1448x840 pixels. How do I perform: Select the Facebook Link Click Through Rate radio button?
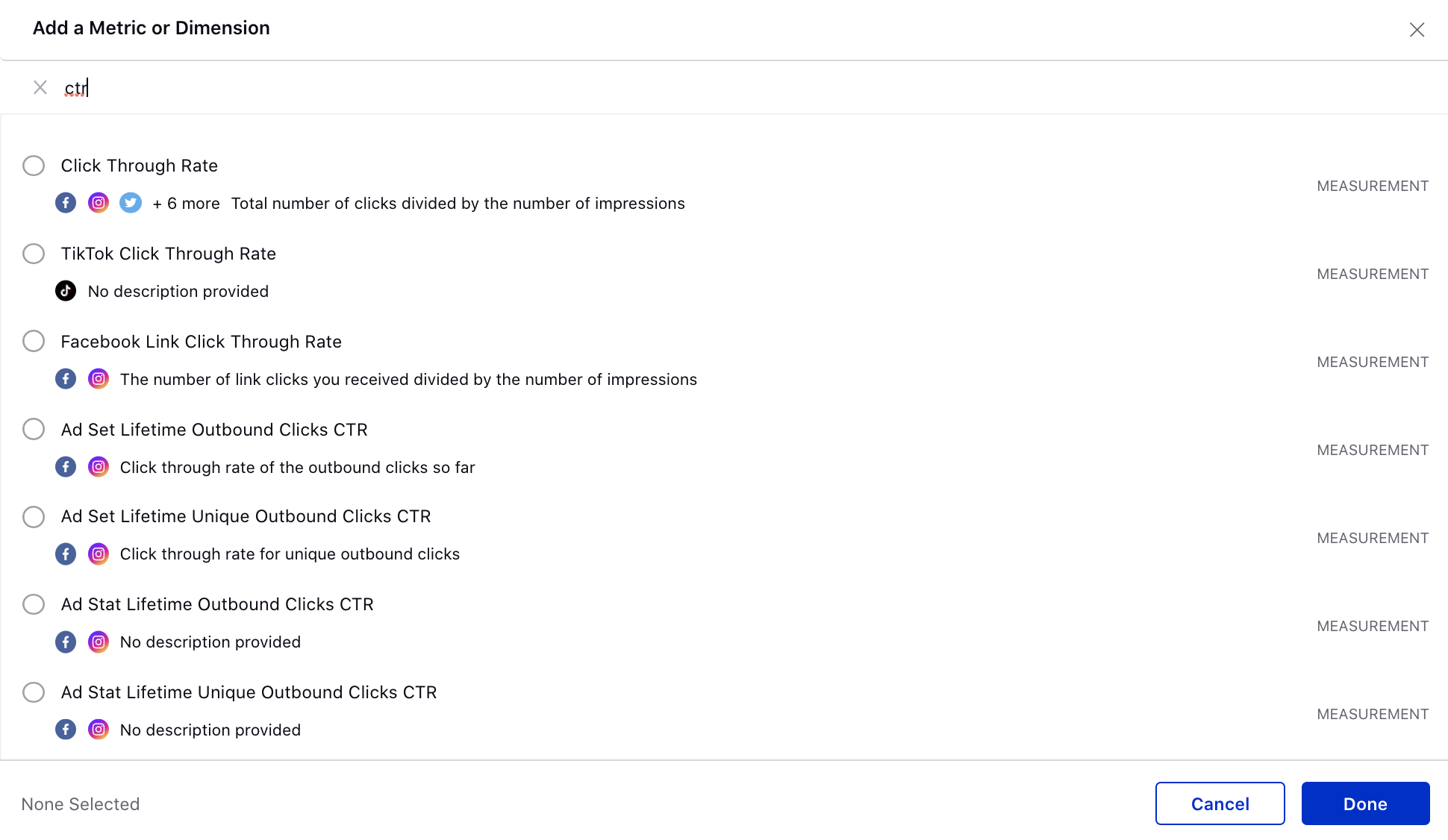[33, 341]
